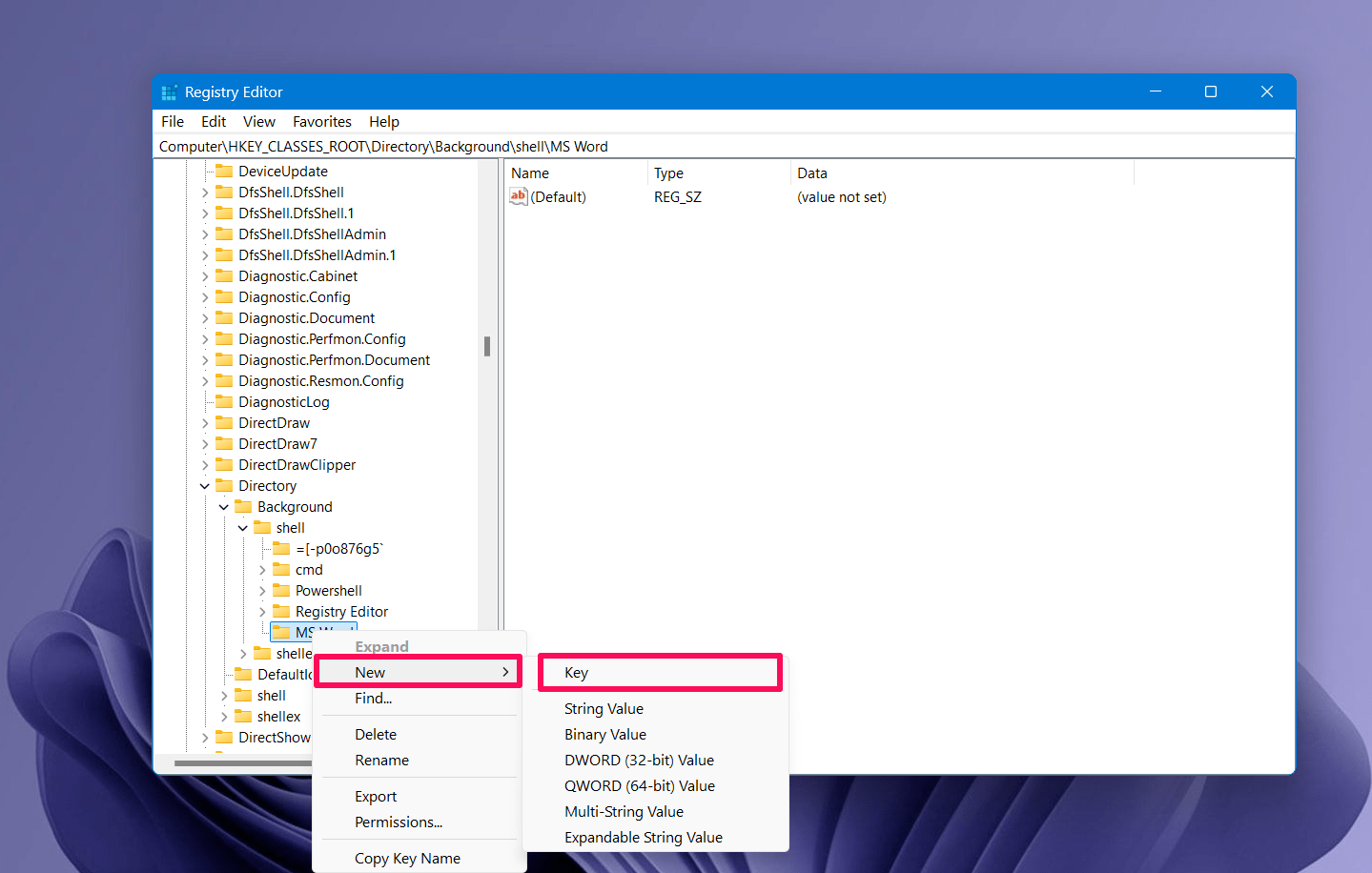Create a new String Value
This screenshot has width=1372, height=873.
[x=604, y=709]
